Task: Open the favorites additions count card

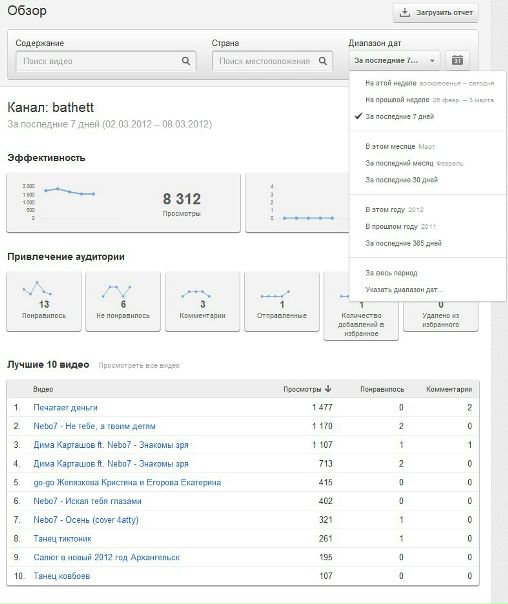Action: [x=361, y=320]
